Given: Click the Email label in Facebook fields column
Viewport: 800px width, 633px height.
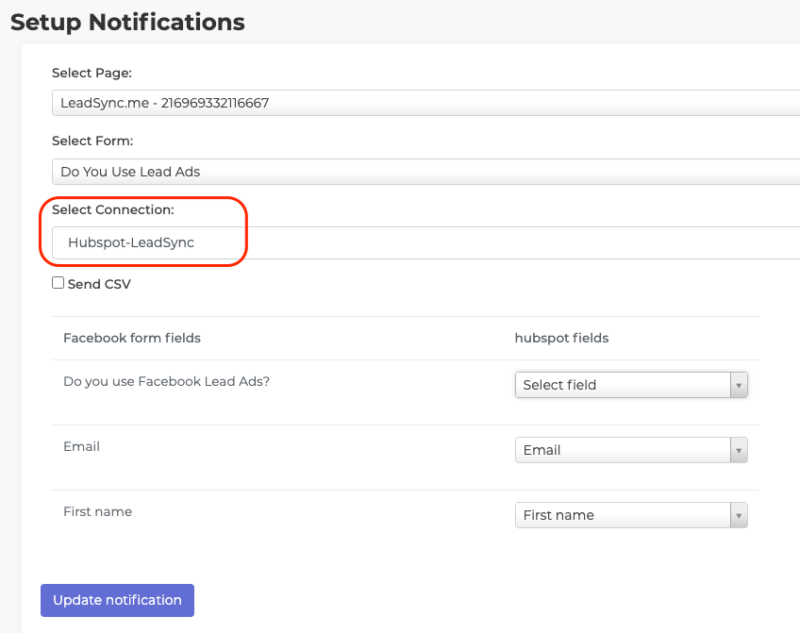Looking at the screenshot, I should 81,446.
